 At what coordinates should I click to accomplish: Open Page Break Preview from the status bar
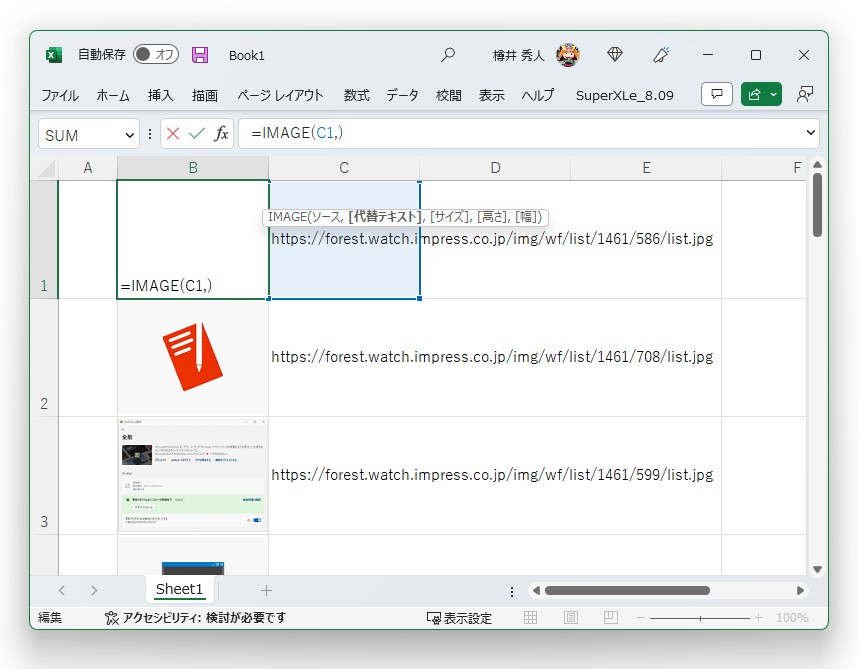pyautogui.click(x=610, y=617)
